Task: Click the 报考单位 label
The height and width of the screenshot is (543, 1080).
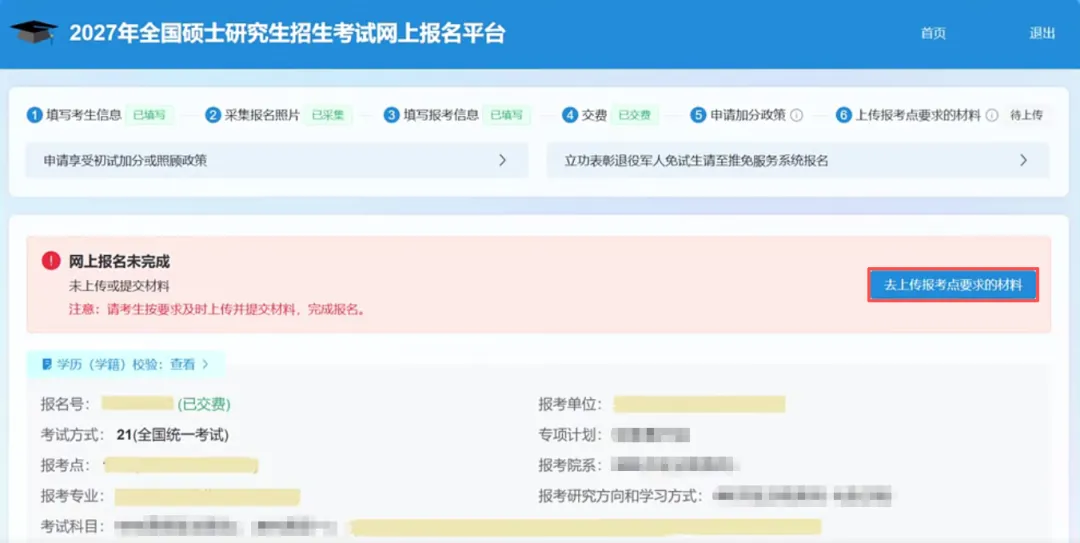Action: [x=570, y=404]
